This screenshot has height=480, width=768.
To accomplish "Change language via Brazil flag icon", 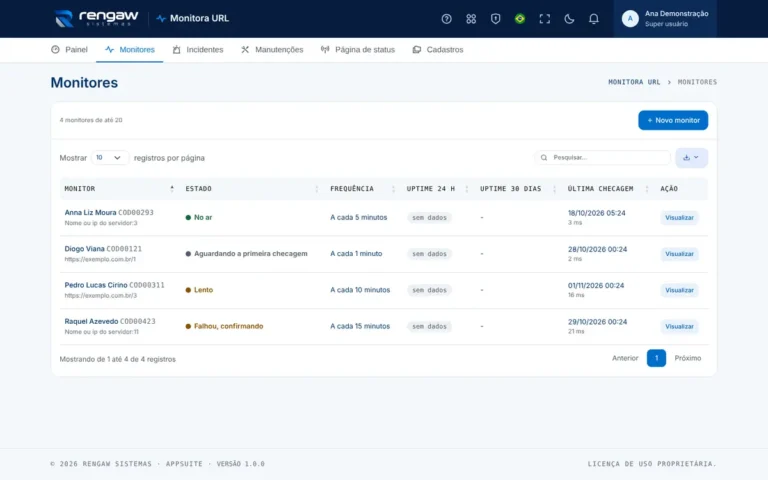I will (x=520, y=19).
